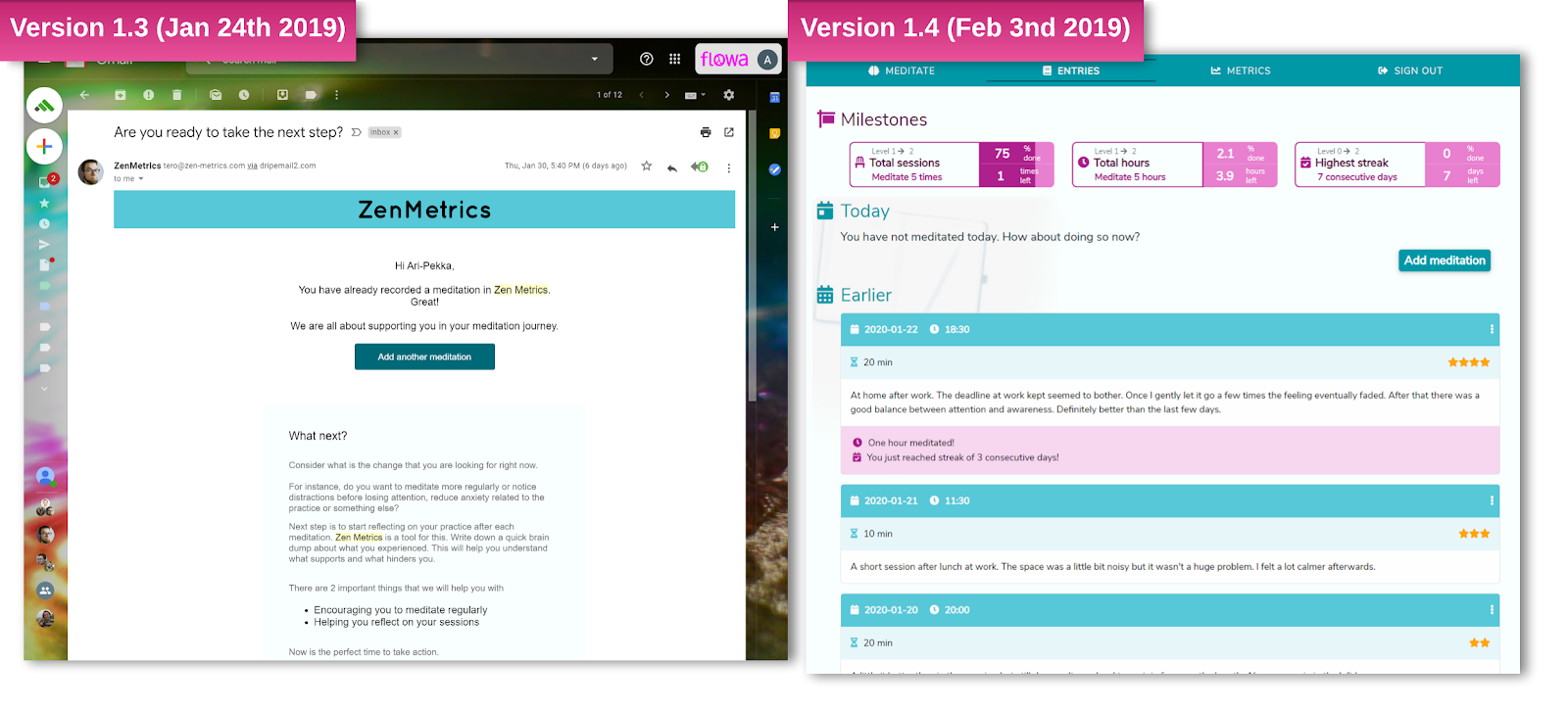Open Gmail support help icon
This screenshot has height=711, width=1568.
click(647, 59)
